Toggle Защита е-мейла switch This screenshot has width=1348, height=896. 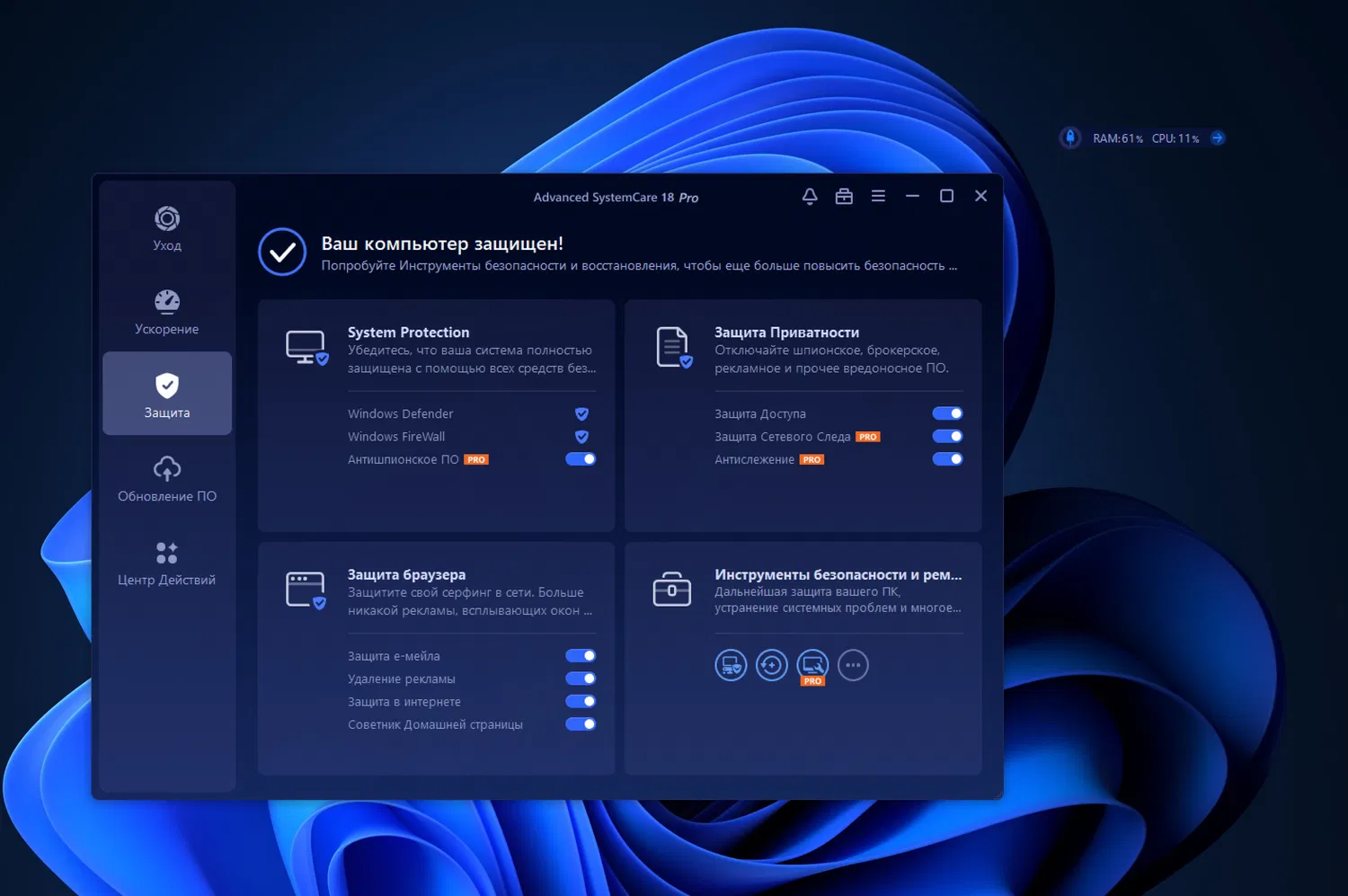(581, 656)
